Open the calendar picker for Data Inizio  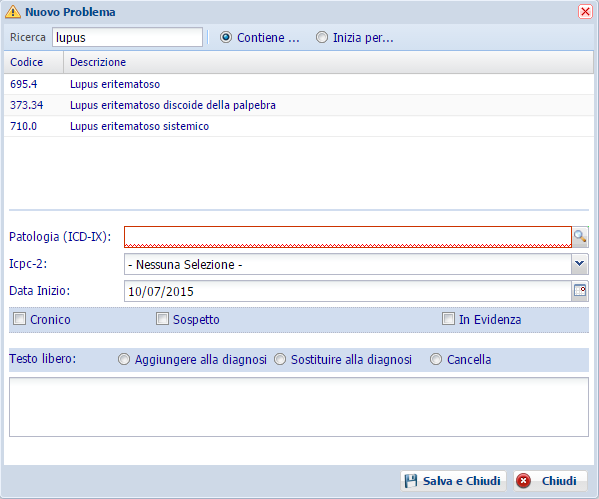coord(580,291)
